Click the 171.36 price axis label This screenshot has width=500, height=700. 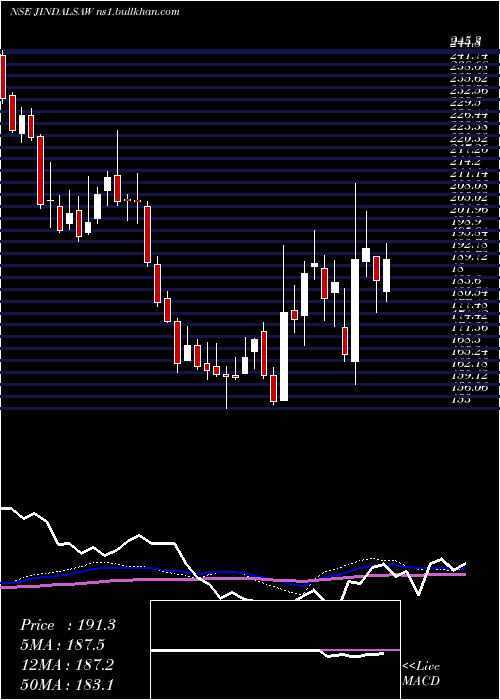(x=468, y=329)
